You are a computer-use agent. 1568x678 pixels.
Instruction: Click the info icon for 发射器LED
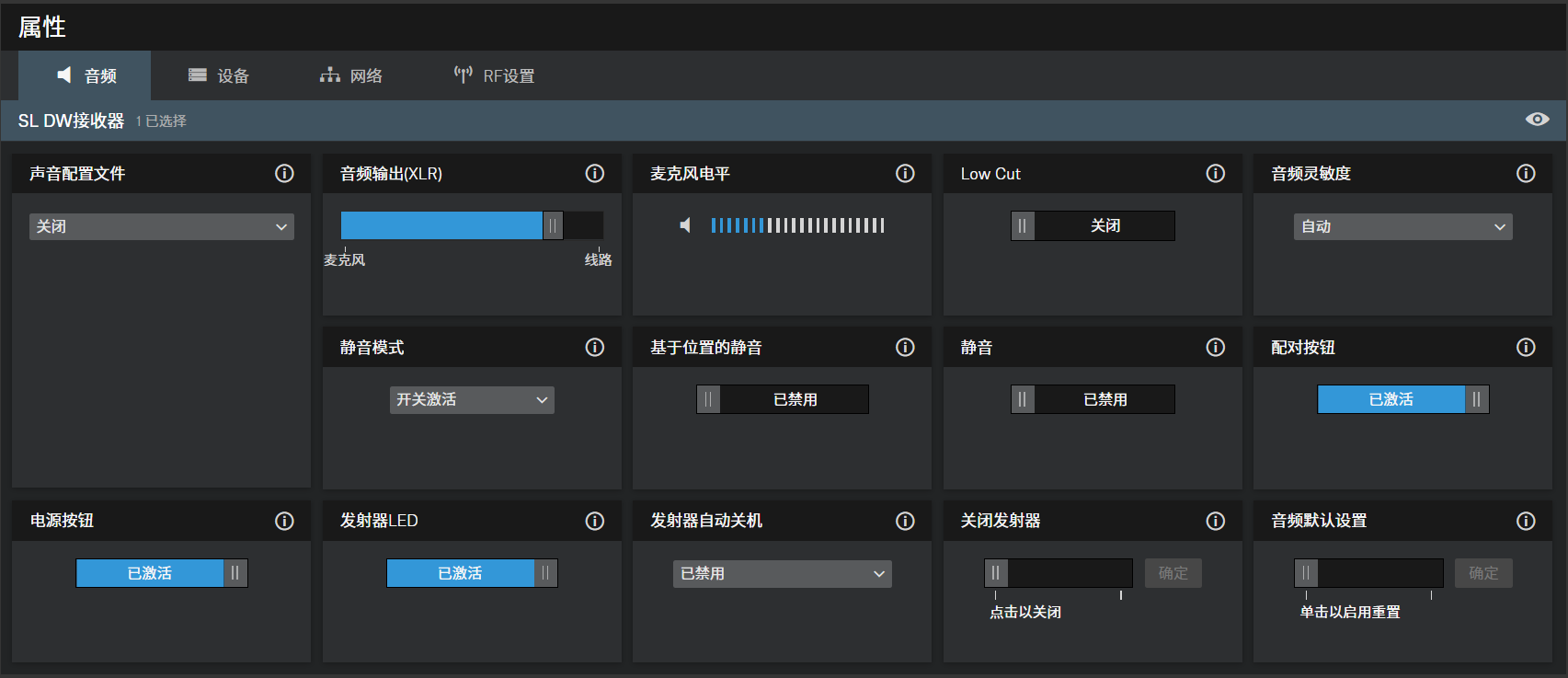coord(595,521)
